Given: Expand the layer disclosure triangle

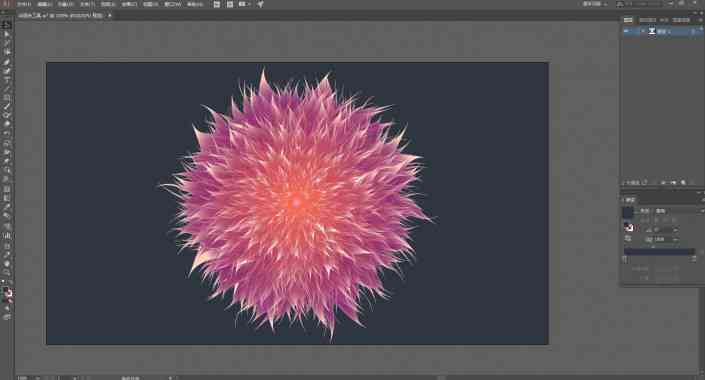Looking at the screenshot, I should pyautogui.click(x=643, y=31).
